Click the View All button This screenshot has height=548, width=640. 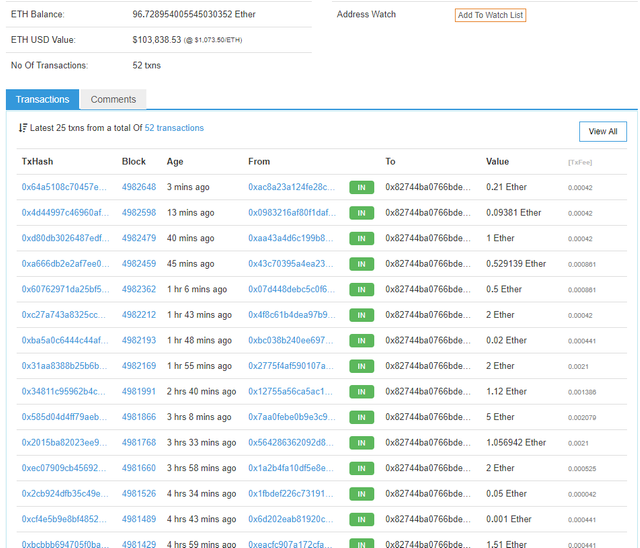click(602, 131)
